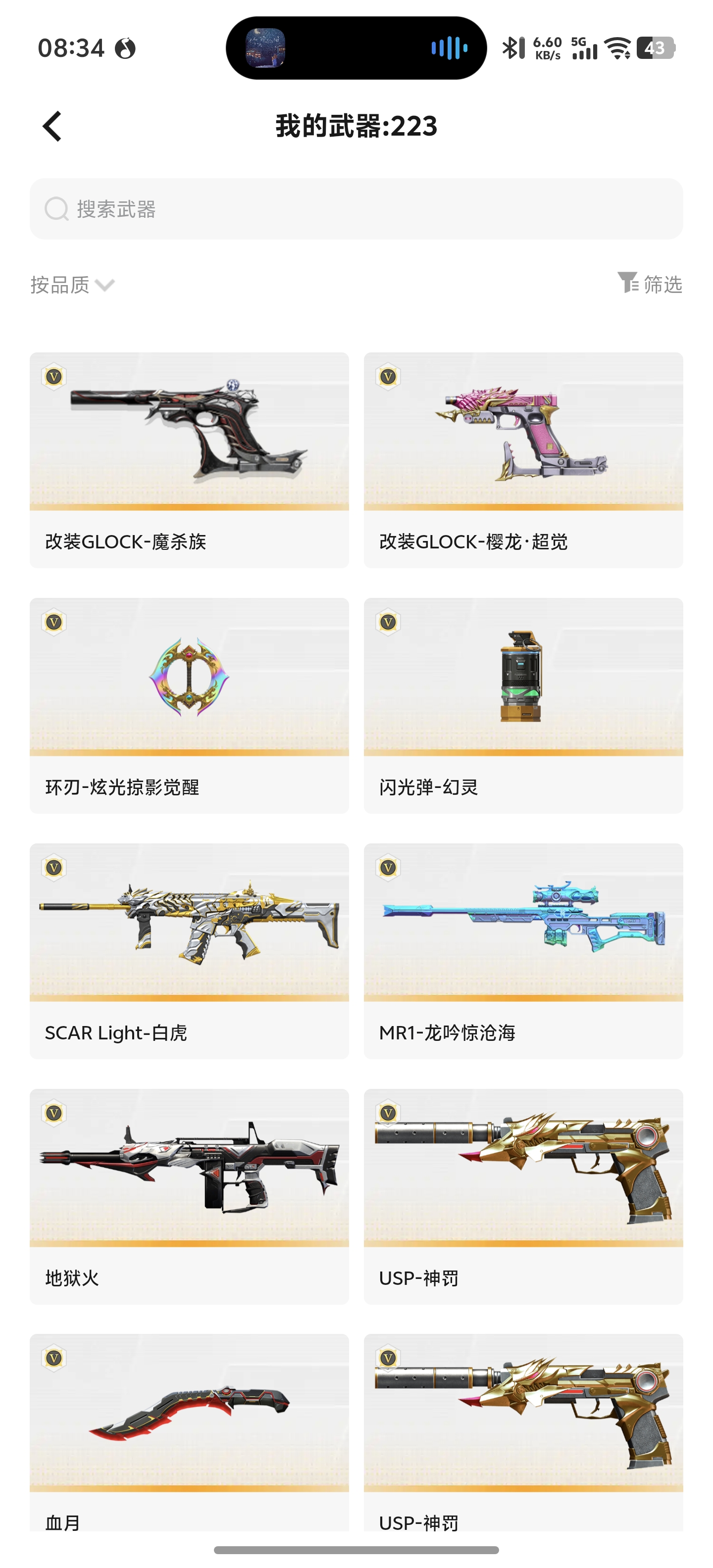Open the 改装GLOCK-樱龙·超觉 weapon card
The image size is (713, 1568).
[x=523, y=460]
